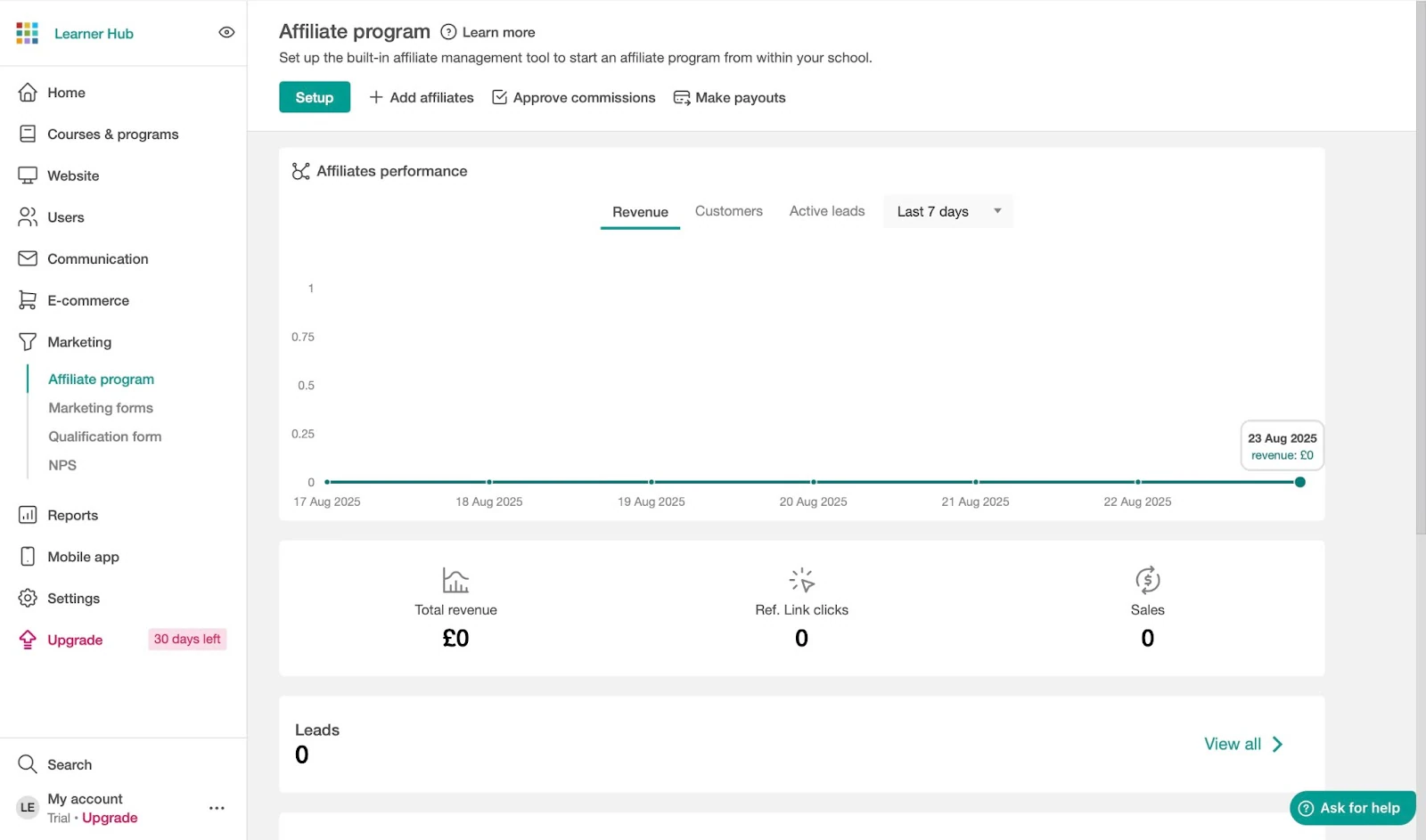The image size is (1426, 840).
Task: Click the Settings gear icon
Action: click(28, 598)
